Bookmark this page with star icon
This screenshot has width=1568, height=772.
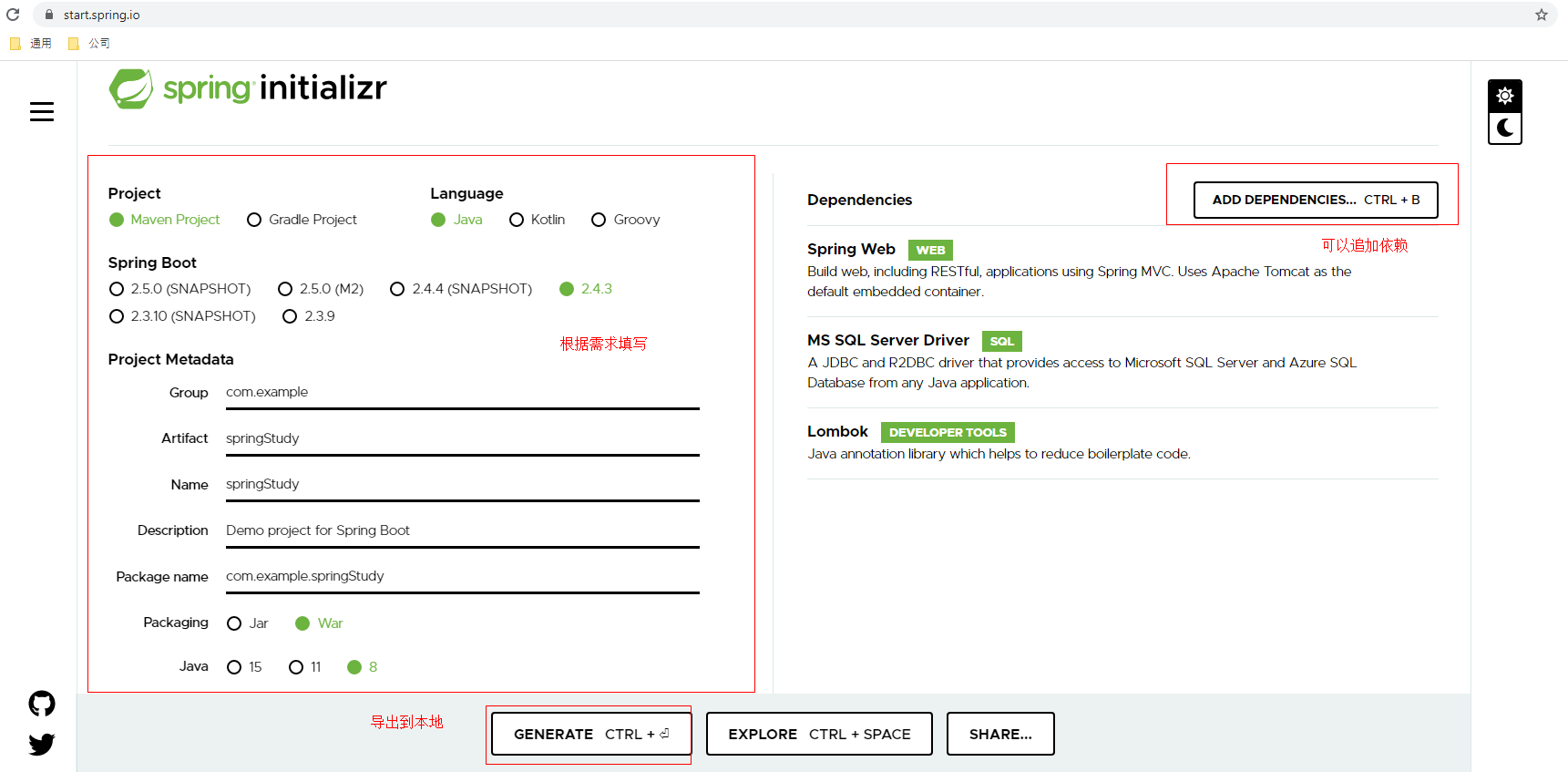tap(1542, 15)
